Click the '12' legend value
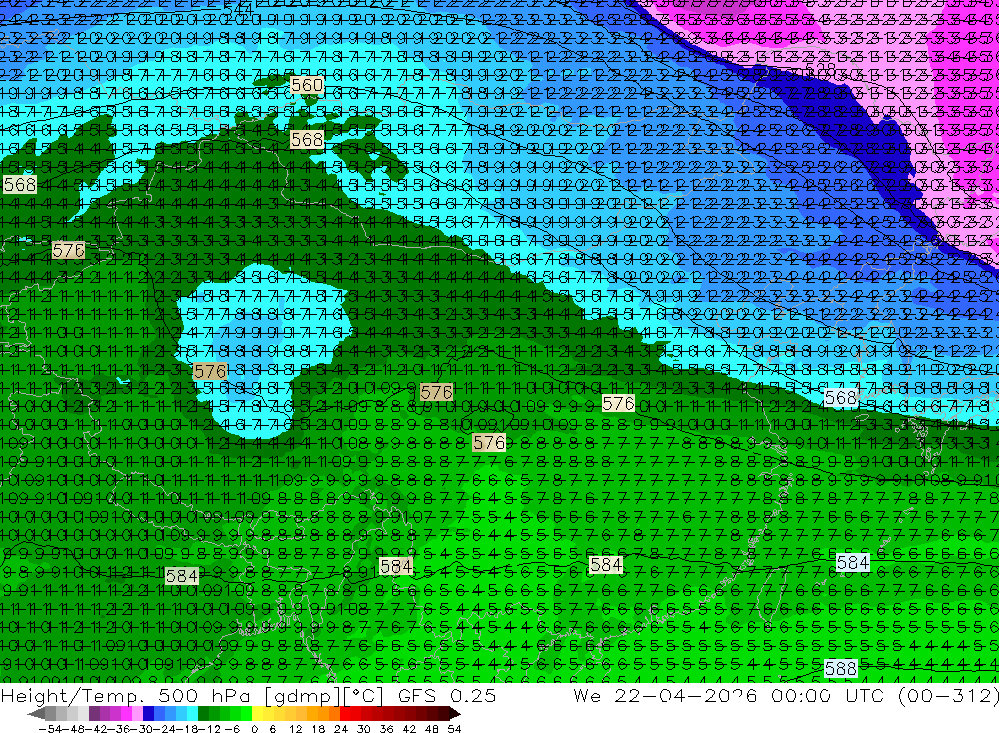This screenshot has height=733, width=1000. [x=296, y=729]
